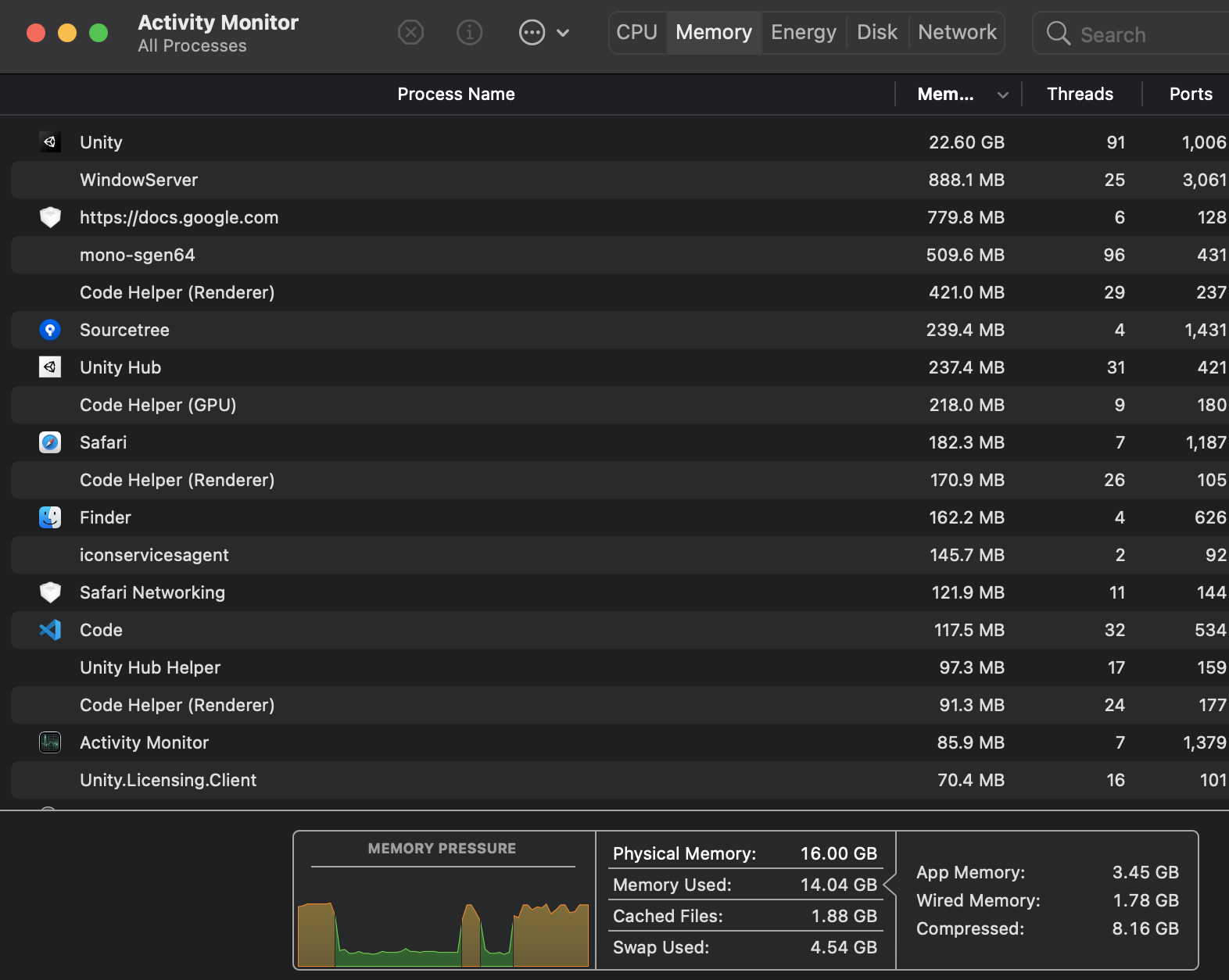The width and height of the screenshot is (1229, 980).
Task: Select Code Helper (Renderer) using 421.0 MB
Action: 620,292
